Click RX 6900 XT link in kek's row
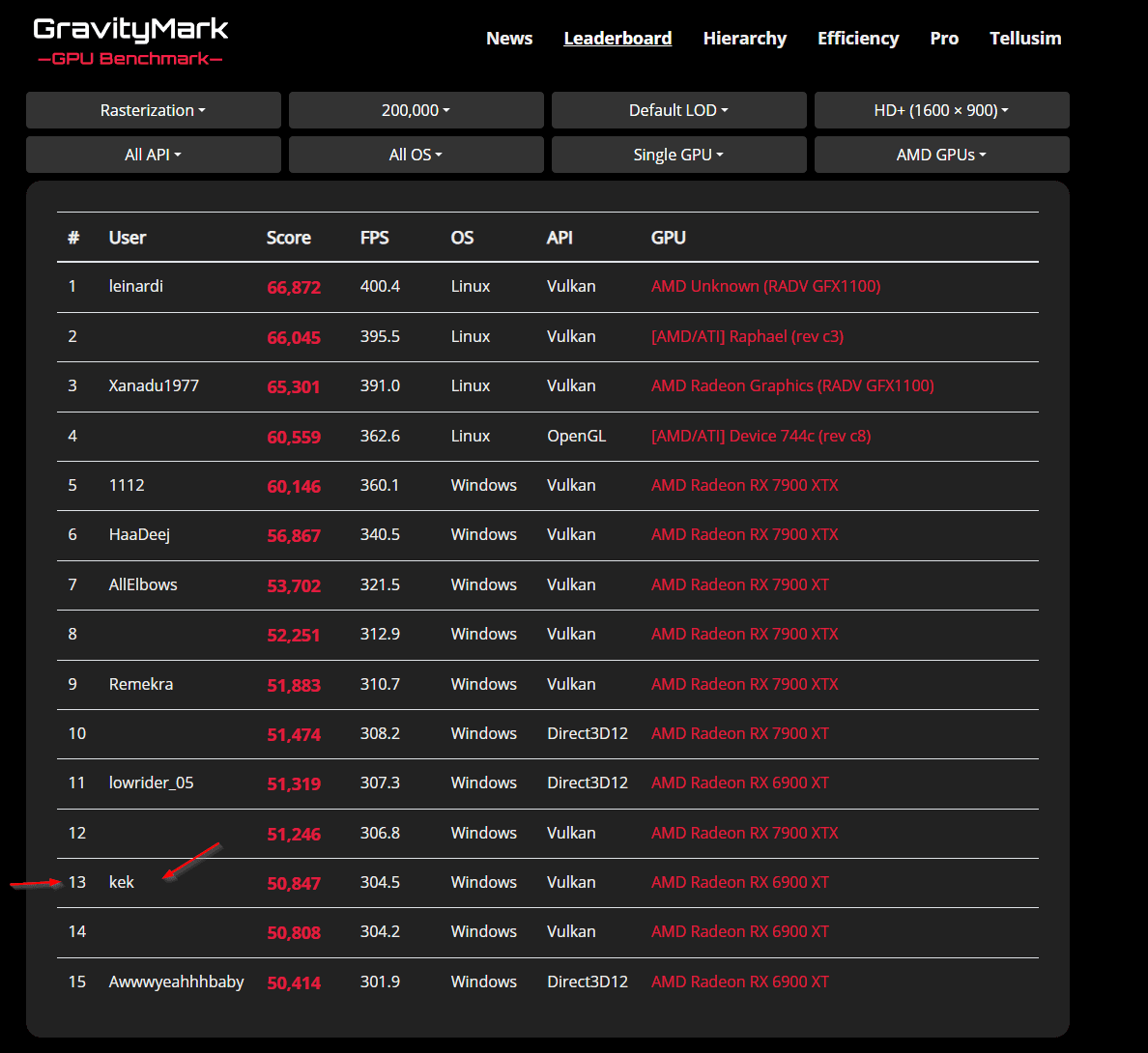The width and height of the screenshot is (1148, 1053). coord(740,883)
